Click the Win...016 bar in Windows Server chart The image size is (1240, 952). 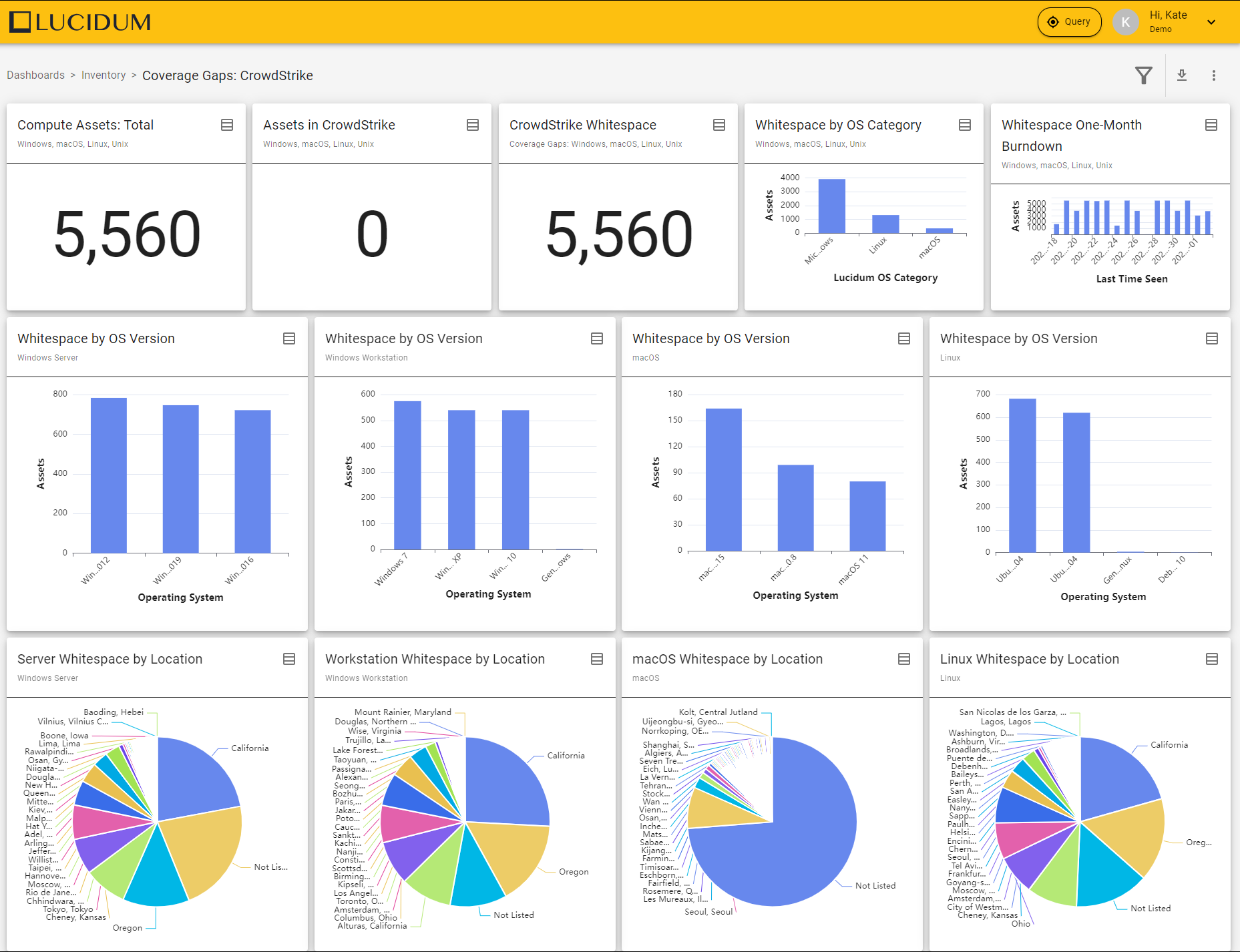click(x=252, y=481)
